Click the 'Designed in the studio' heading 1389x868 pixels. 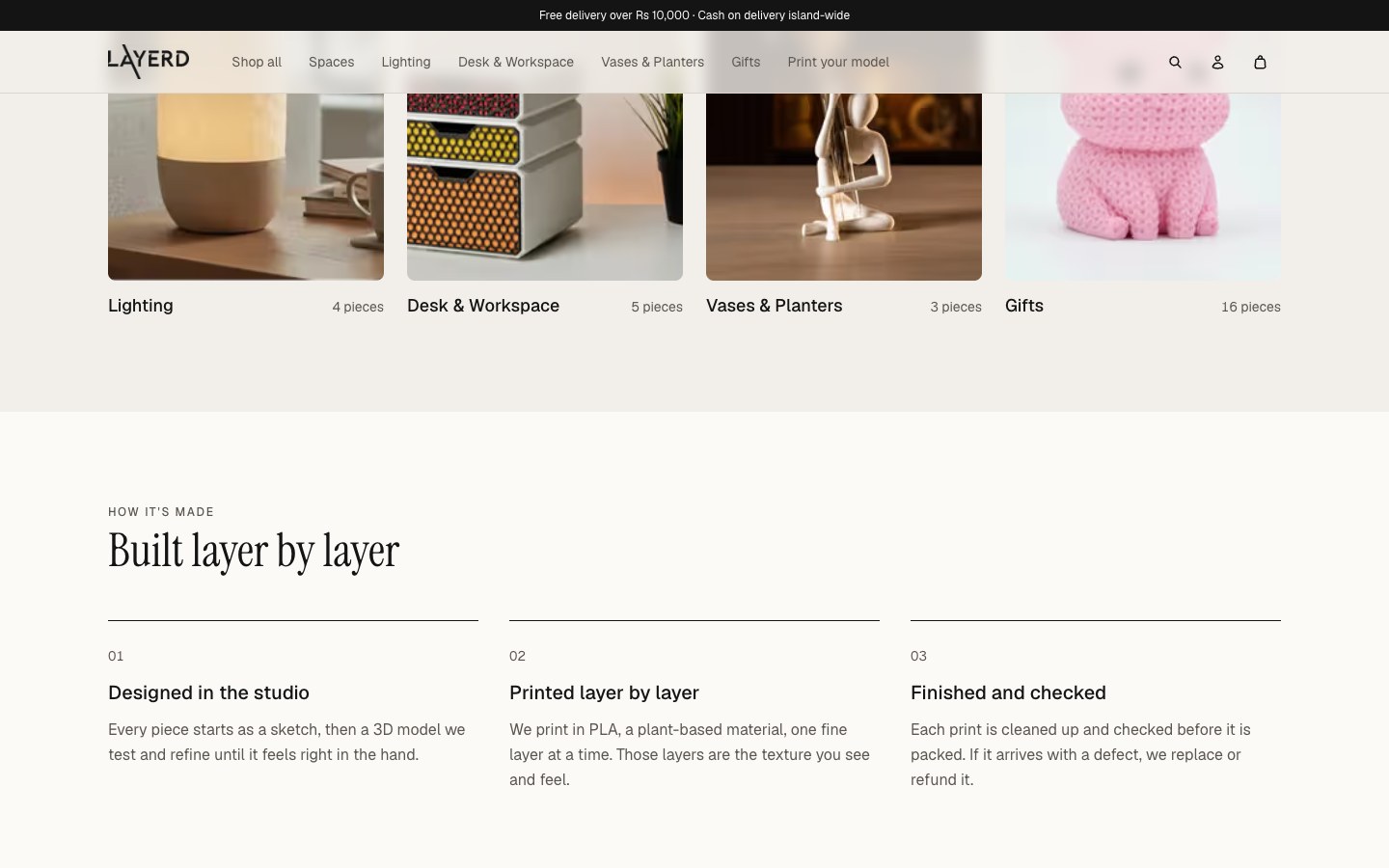pyautogui.click(x=208, y=692)
